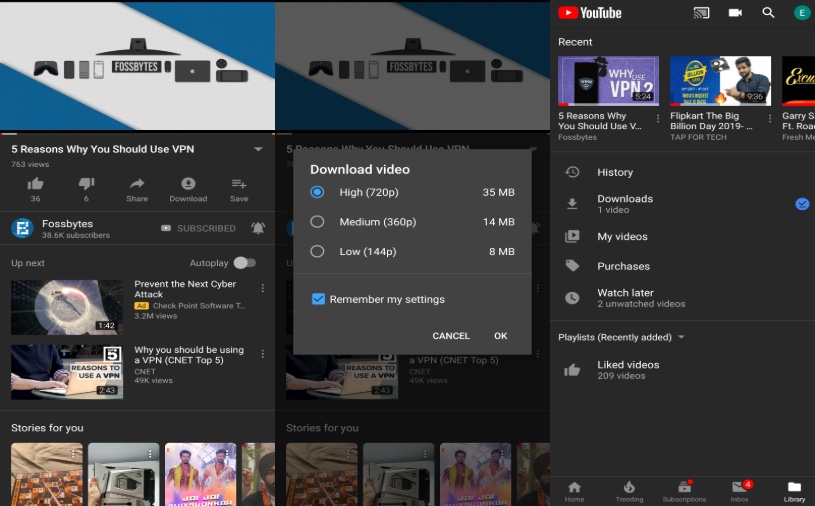
Task: Tap the notification bell next to Subscribed
Action: (x=258, y=228)
